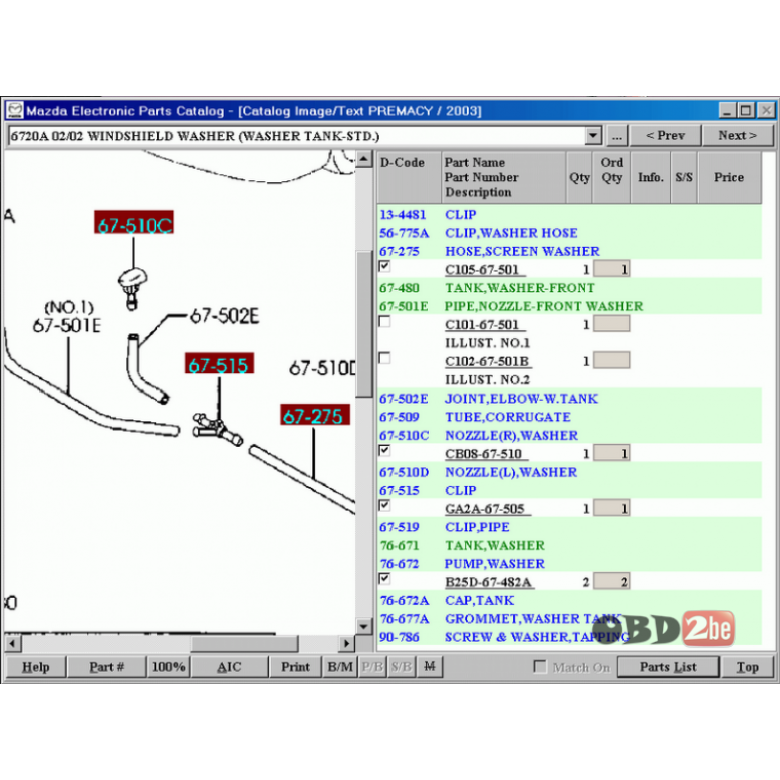Click the ellipsis browse button
The image size is (780, 780).
tap(616, 135)
